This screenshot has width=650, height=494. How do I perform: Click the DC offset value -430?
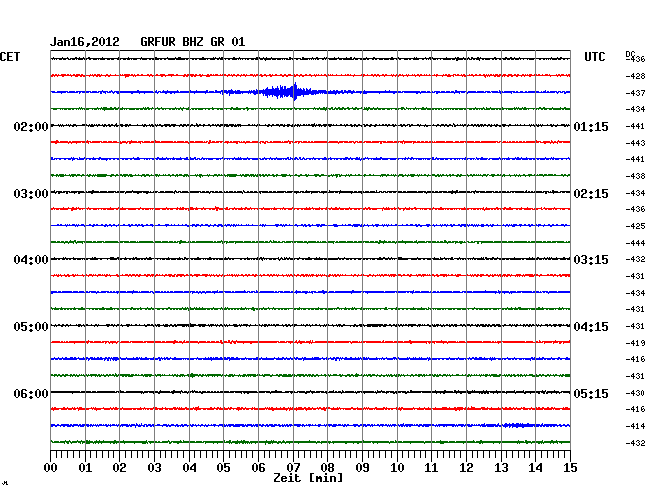click(635, 393)
